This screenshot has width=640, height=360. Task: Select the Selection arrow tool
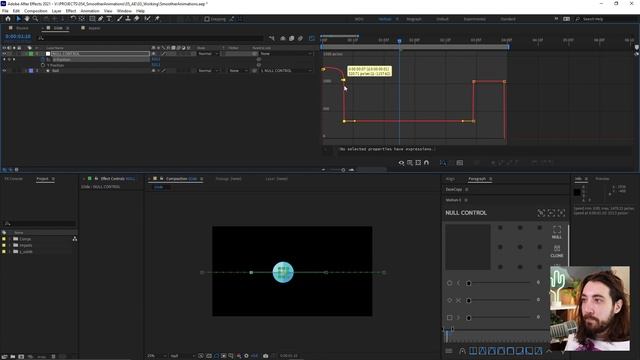point(18,19)
